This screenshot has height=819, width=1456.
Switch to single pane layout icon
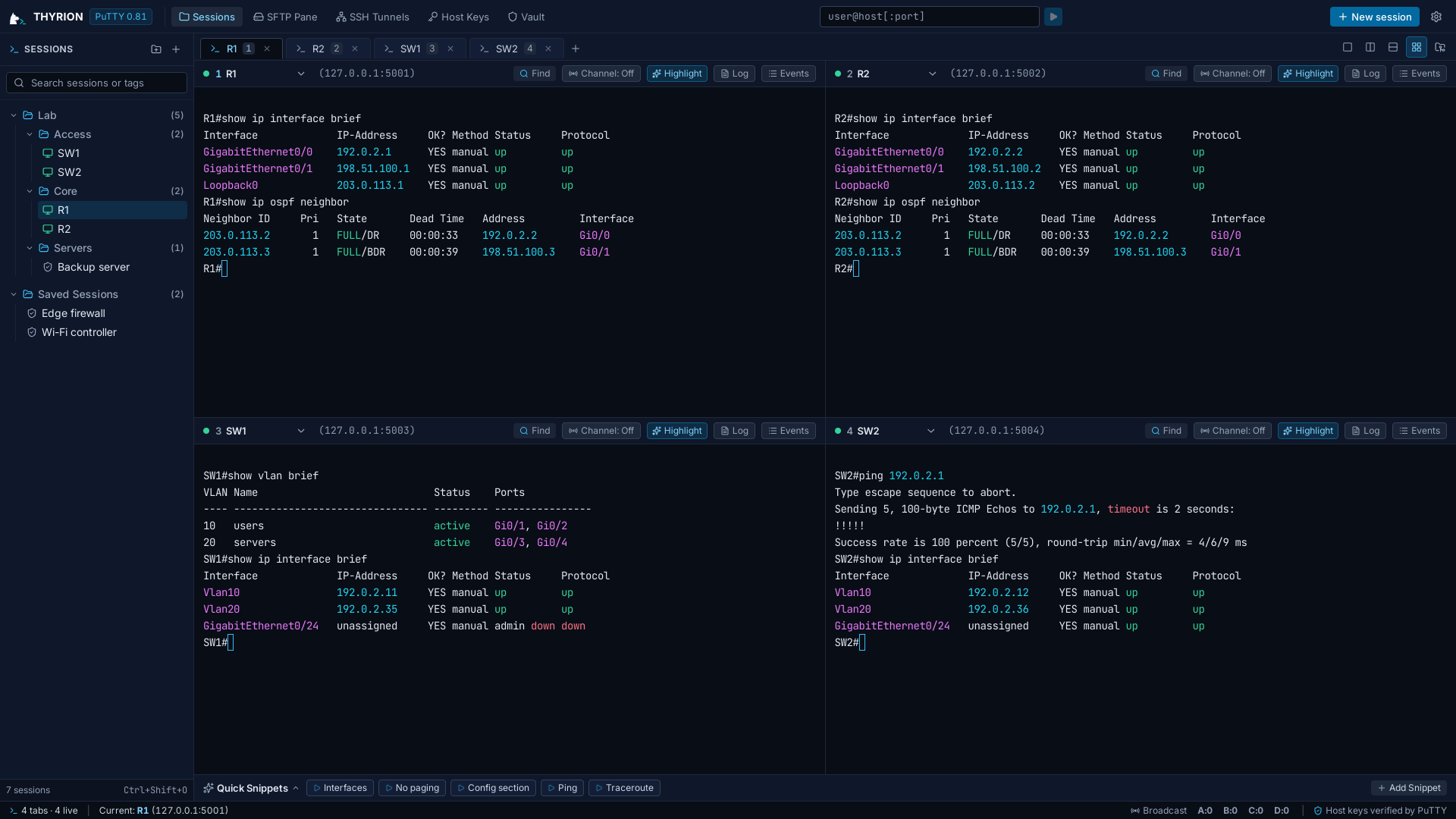coord(1348,47)
